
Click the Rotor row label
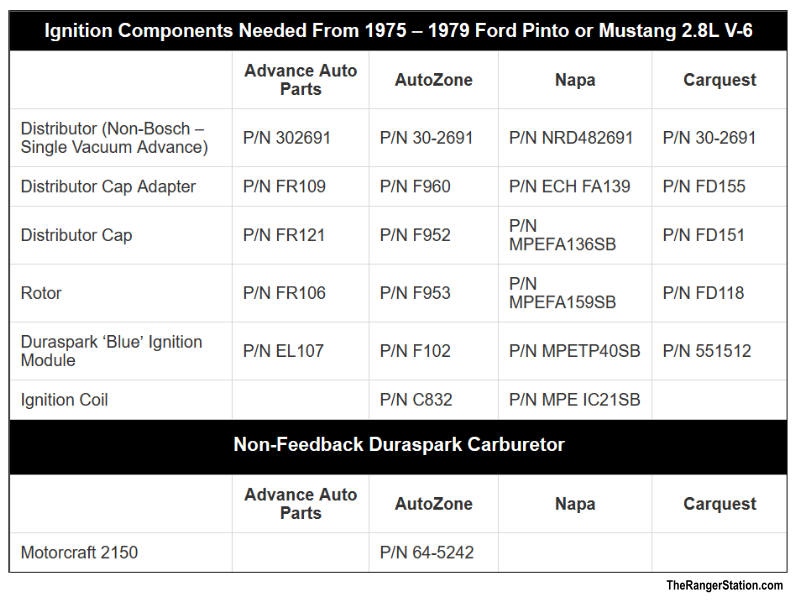pos(41,293)
